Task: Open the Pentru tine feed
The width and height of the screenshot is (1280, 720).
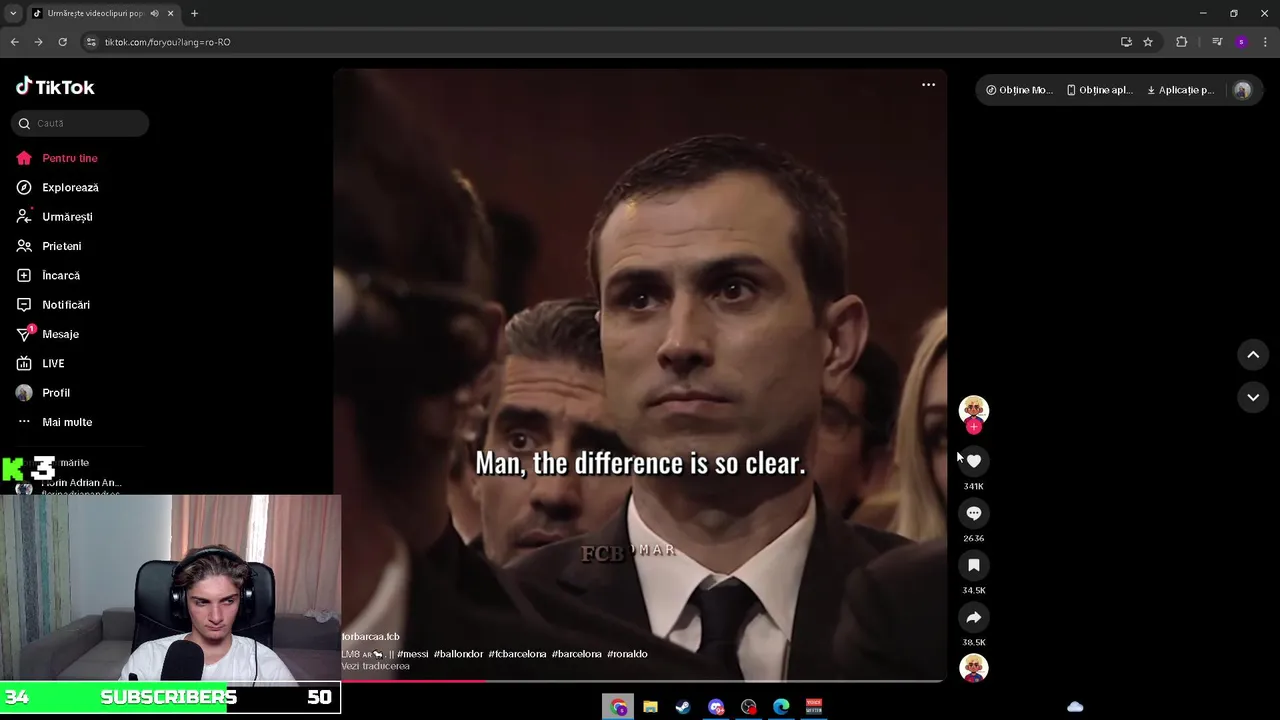Action: click(57, 158)
